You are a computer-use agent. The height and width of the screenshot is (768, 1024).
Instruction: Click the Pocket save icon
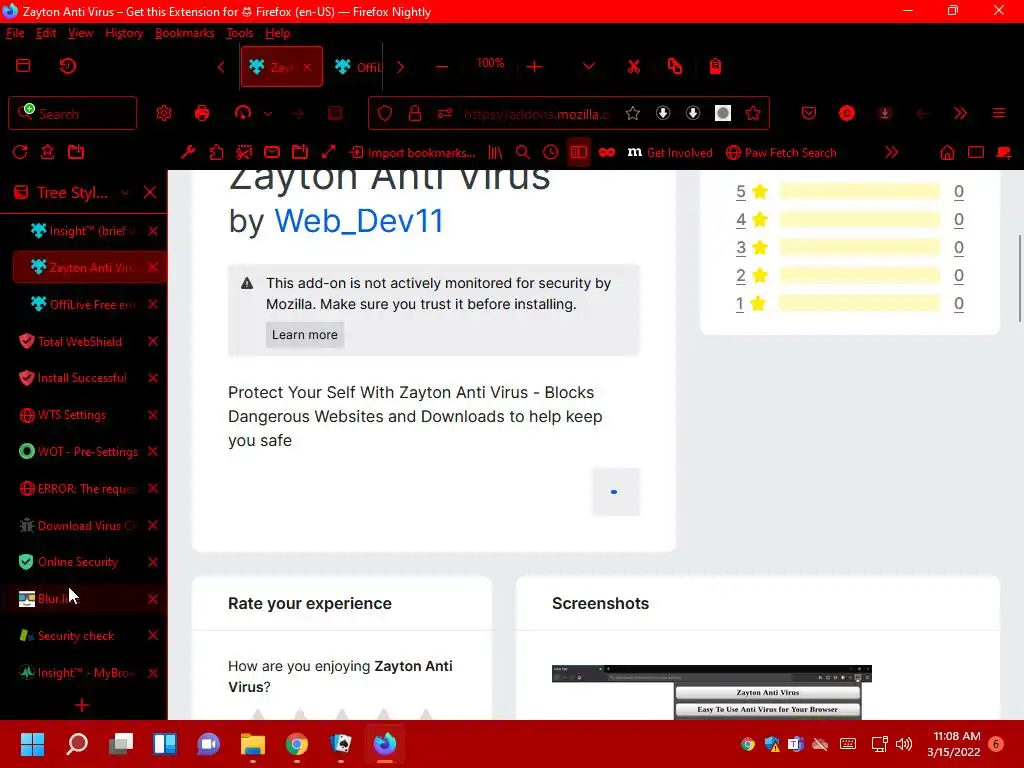(x=808, y=114)
